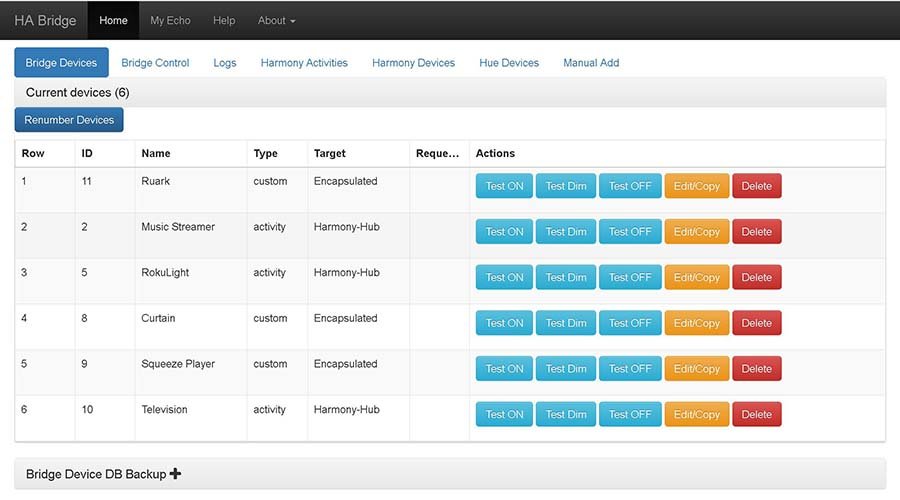This screenshot has width=900, height=500.
Task: Go to the Hue Devices tab
Action: pos(509,62)
